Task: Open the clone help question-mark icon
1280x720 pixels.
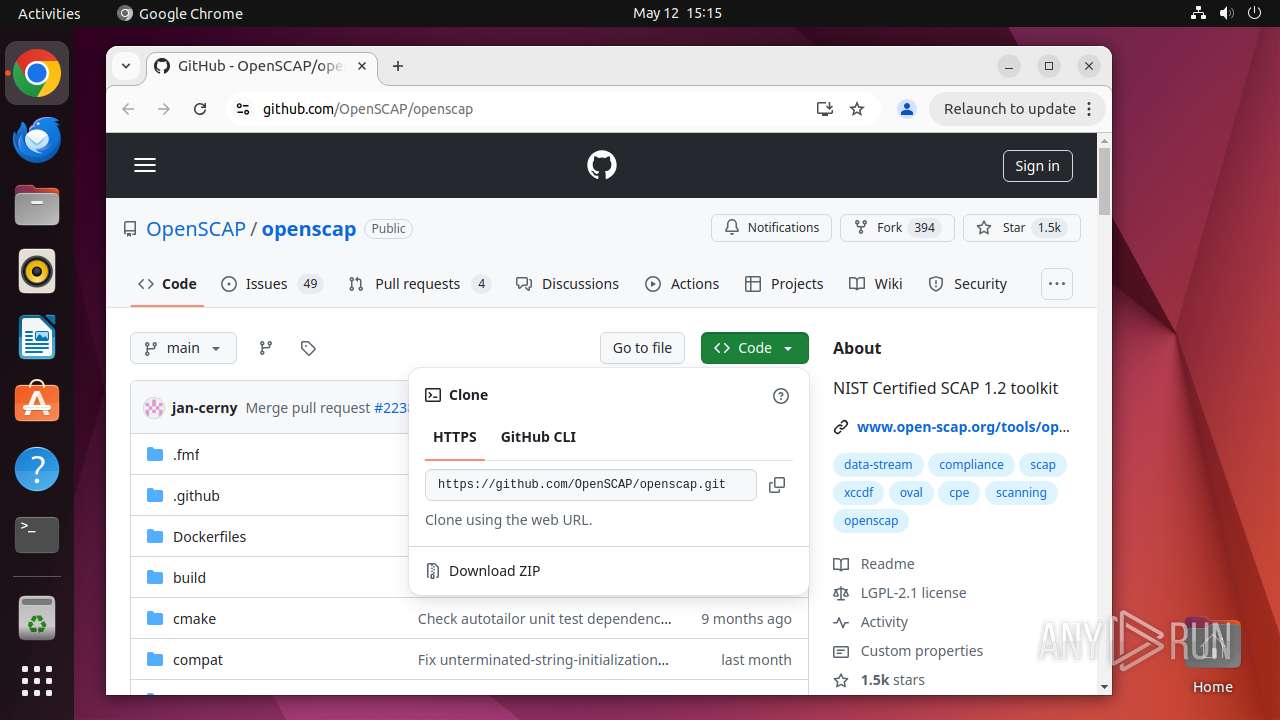Action: click(x=781, y=396)
